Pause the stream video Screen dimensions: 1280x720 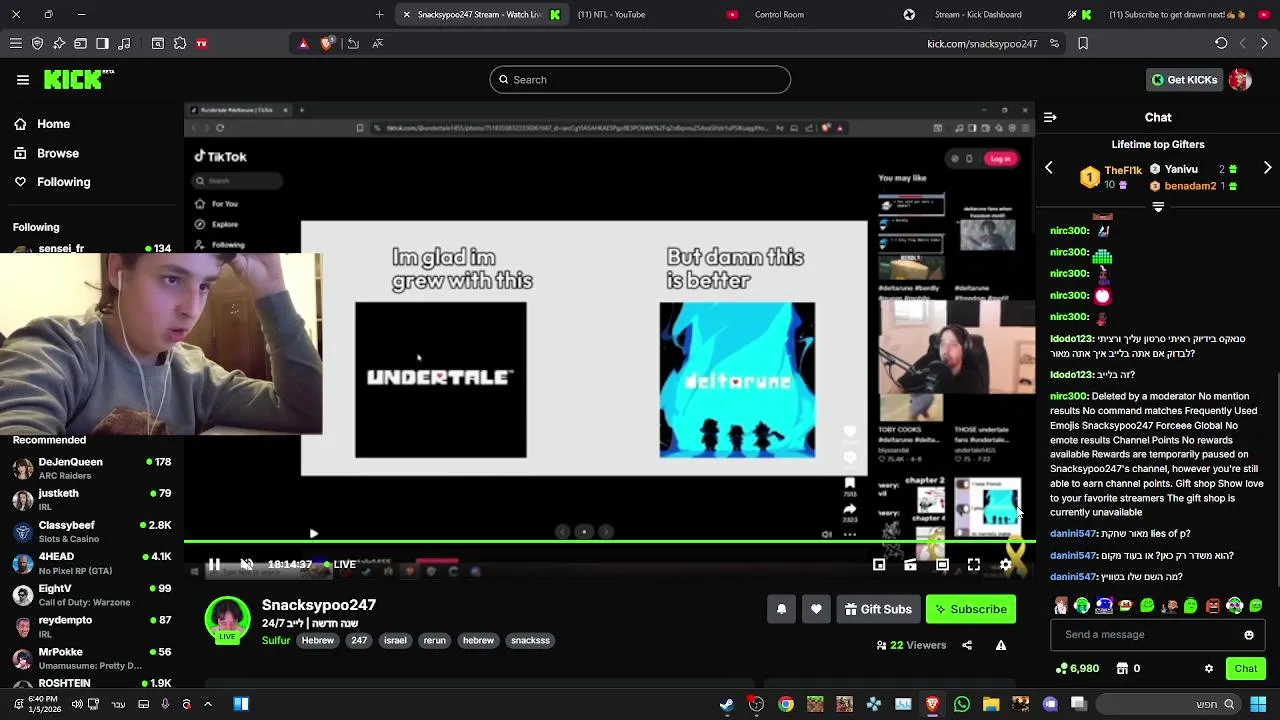point(214,564)
